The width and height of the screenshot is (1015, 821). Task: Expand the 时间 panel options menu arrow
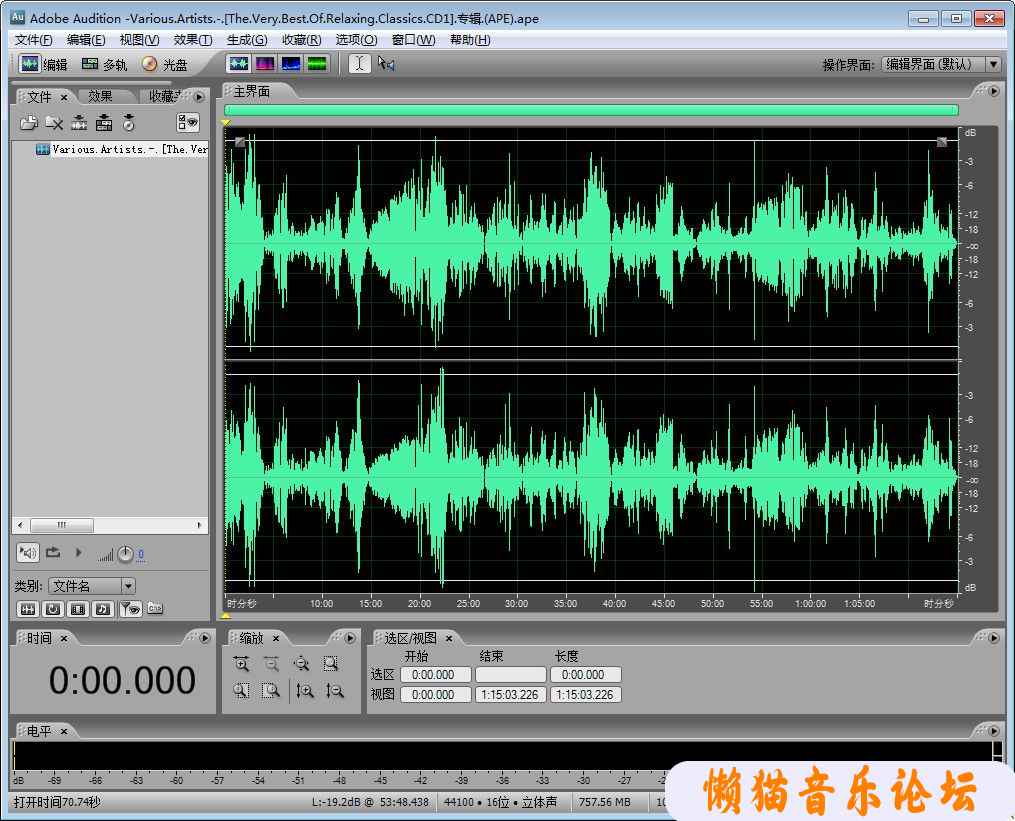205,638
